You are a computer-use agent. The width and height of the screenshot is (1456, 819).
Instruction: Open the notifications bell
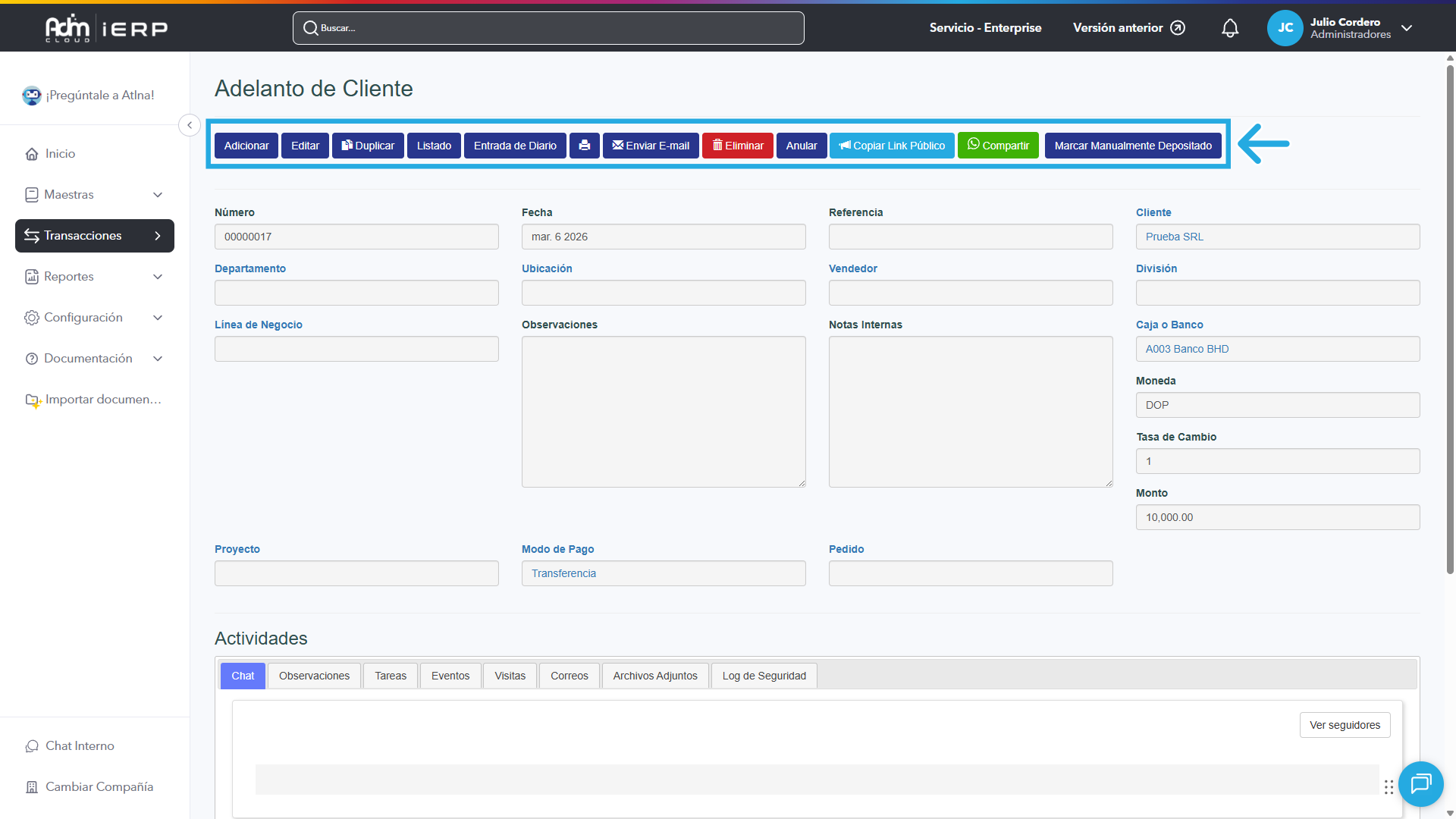pos(1230,28)
